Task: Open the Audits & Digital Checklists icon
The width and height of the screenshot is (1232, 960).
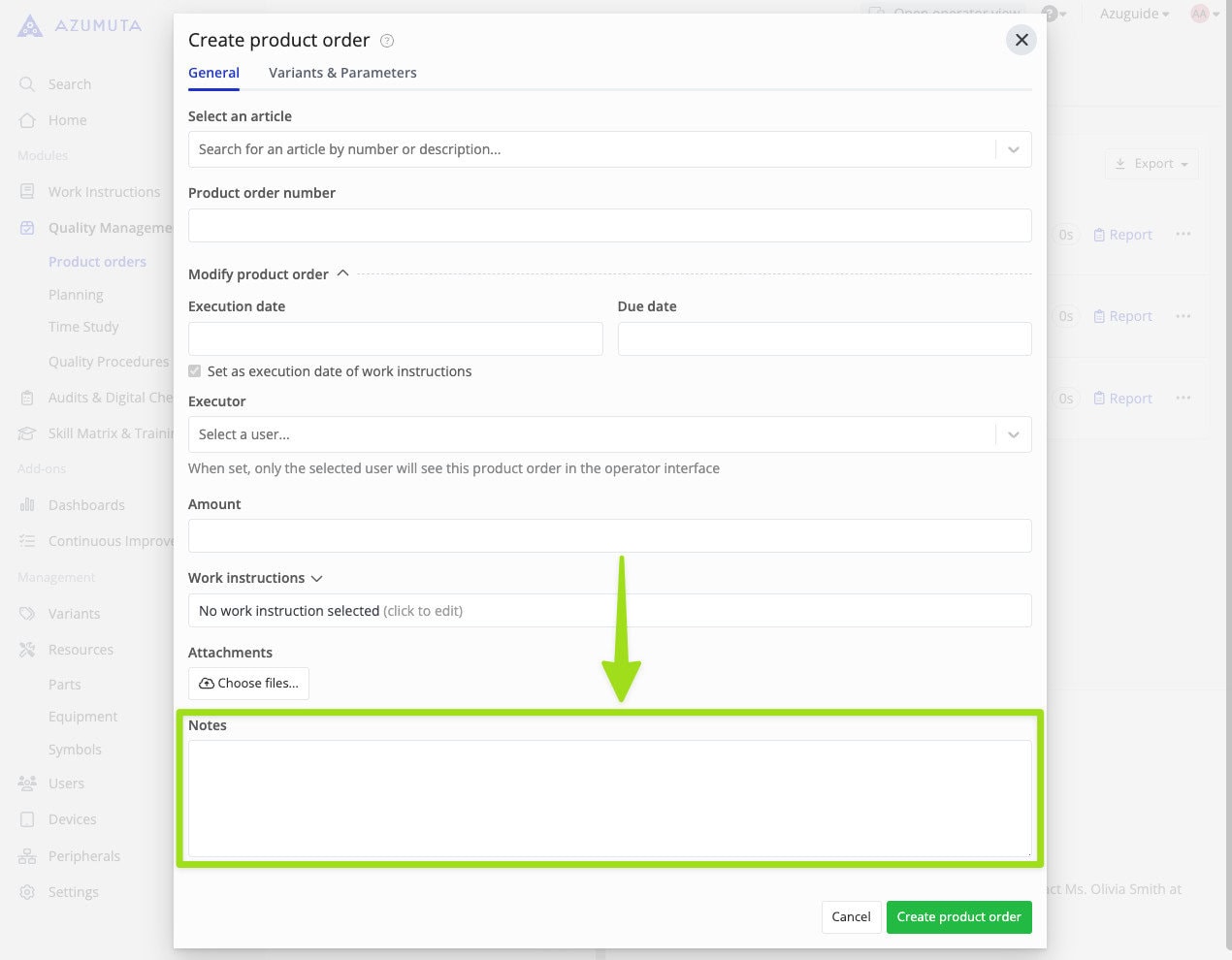Action: click(x=26, y=397)
